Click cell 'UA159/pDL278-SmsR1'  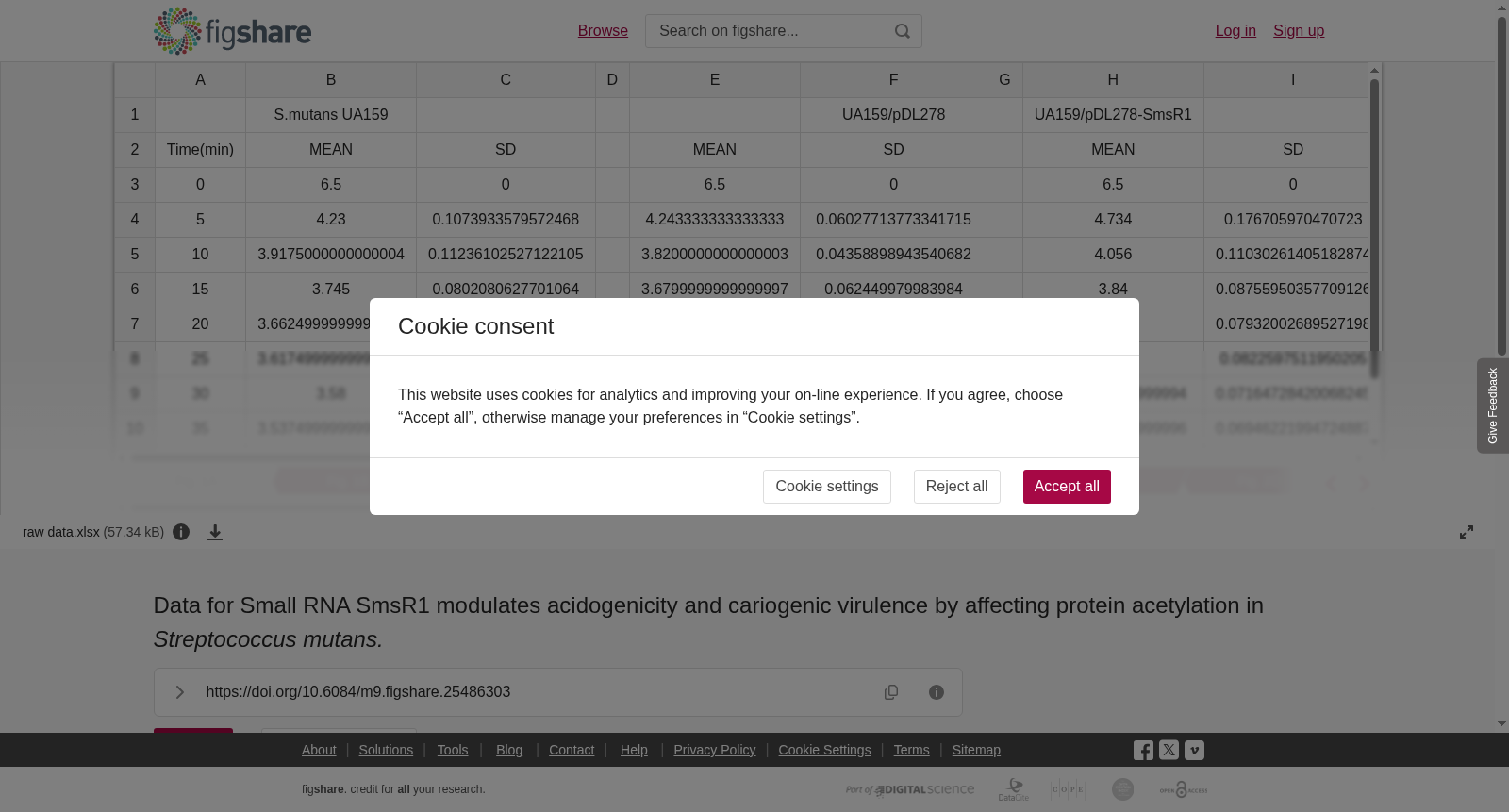[x=1113, y=115]
